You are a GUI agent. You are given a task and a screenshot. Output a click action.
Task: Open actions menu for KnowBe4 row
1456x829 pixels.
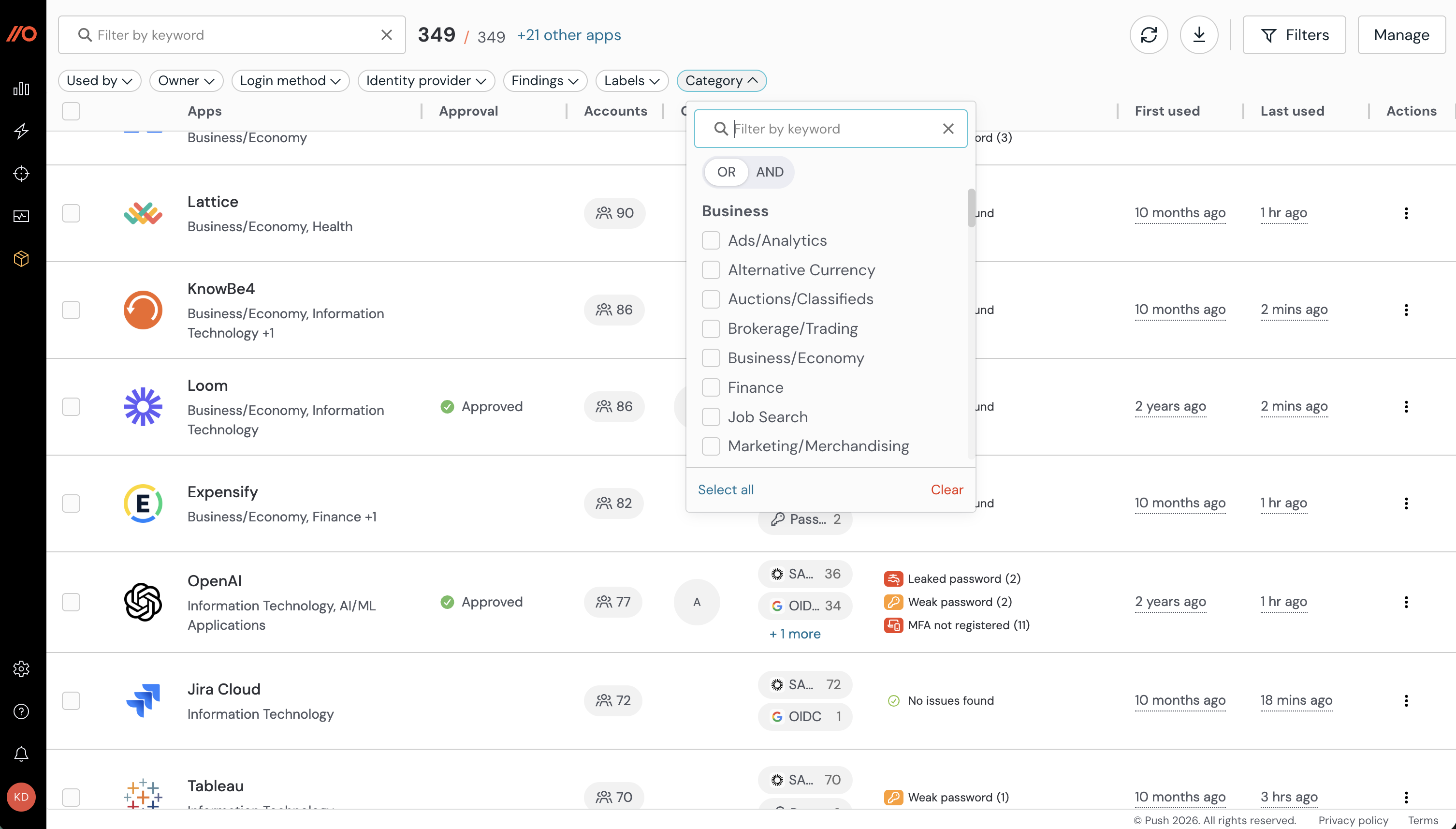[x=1406, y=310]
